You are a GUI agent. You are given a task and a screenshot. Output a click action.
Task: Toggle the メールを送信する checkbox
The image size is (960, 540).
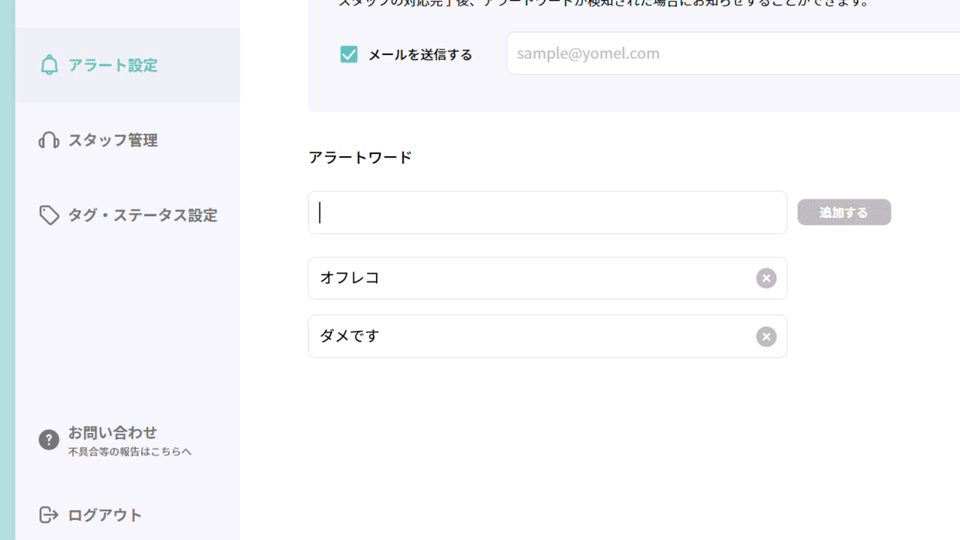[x=349, y=54]
